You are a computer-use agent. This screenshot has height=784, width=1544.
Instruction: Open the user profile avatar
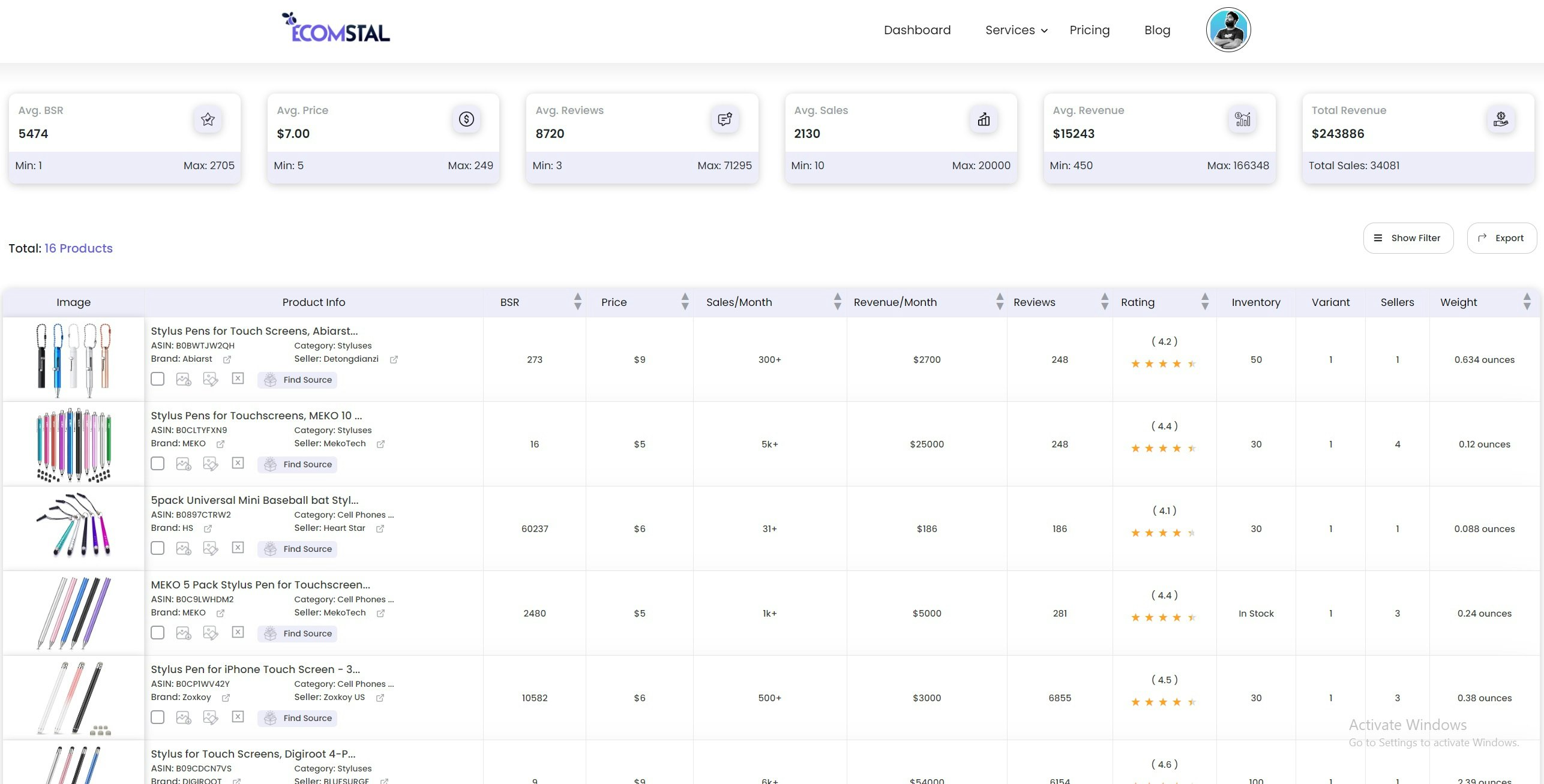pyautogui.click(x=1228, y=30)
